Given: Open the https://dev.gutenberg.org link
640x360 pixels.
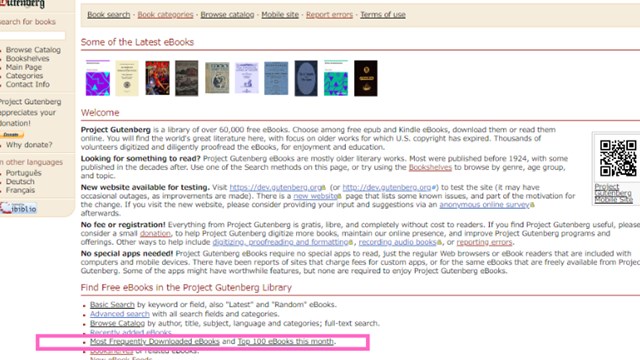Looking at the screenshot, I should 276,187.
